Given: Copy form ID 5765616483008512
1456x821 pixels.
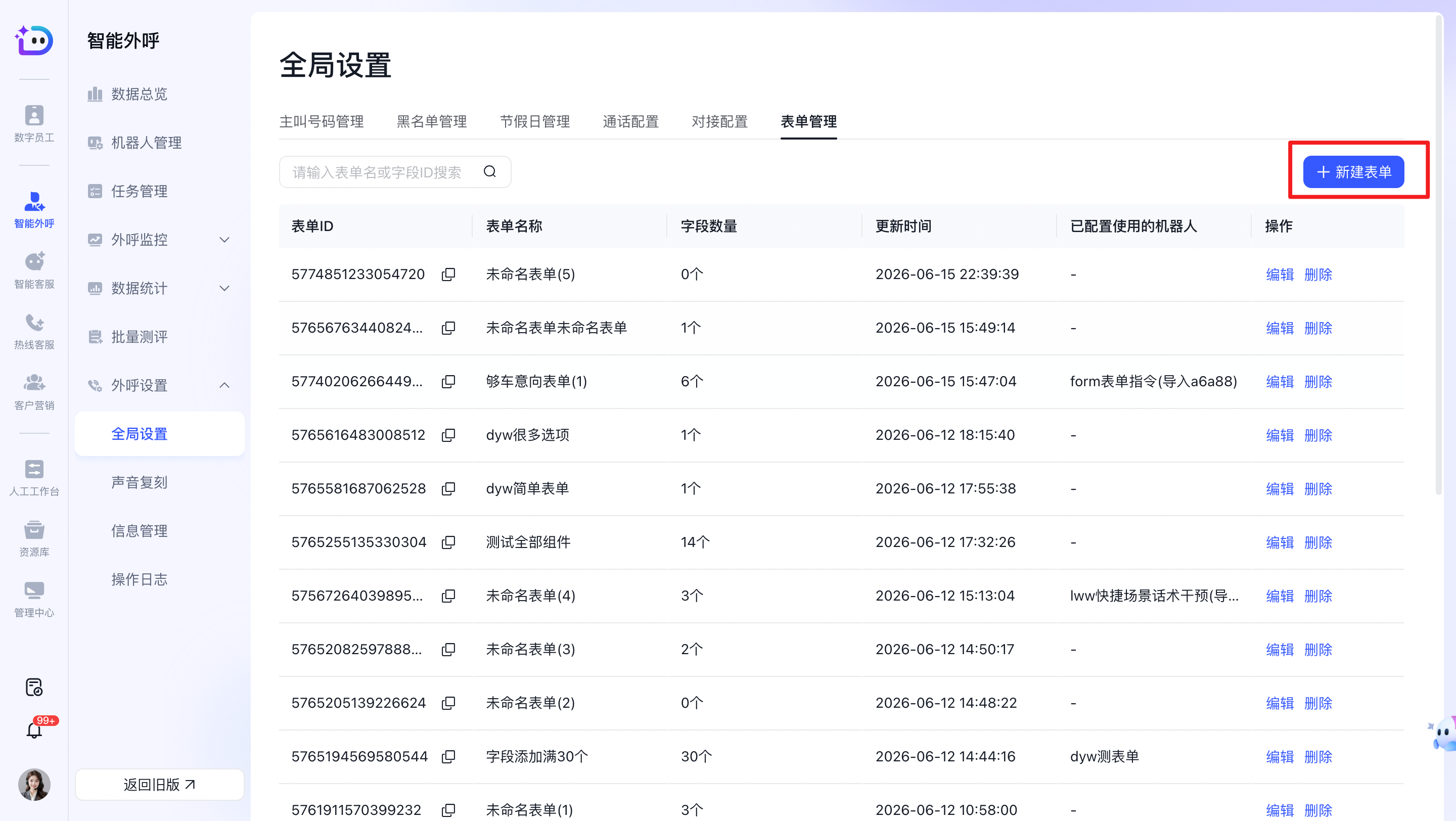Looking at the screenshot, I should point(448,435).
